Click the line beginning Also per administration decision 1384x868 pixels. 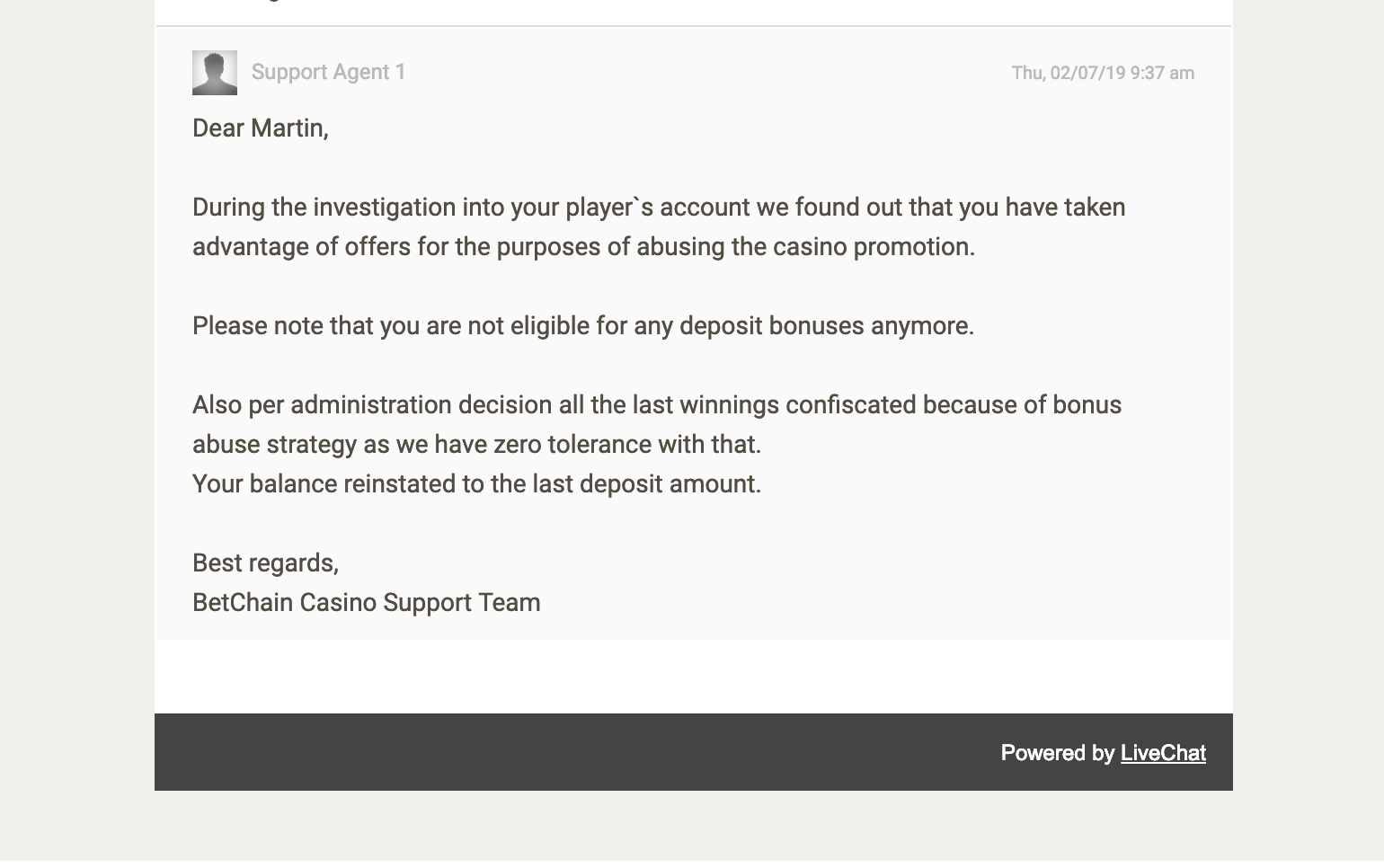[657, 405]
